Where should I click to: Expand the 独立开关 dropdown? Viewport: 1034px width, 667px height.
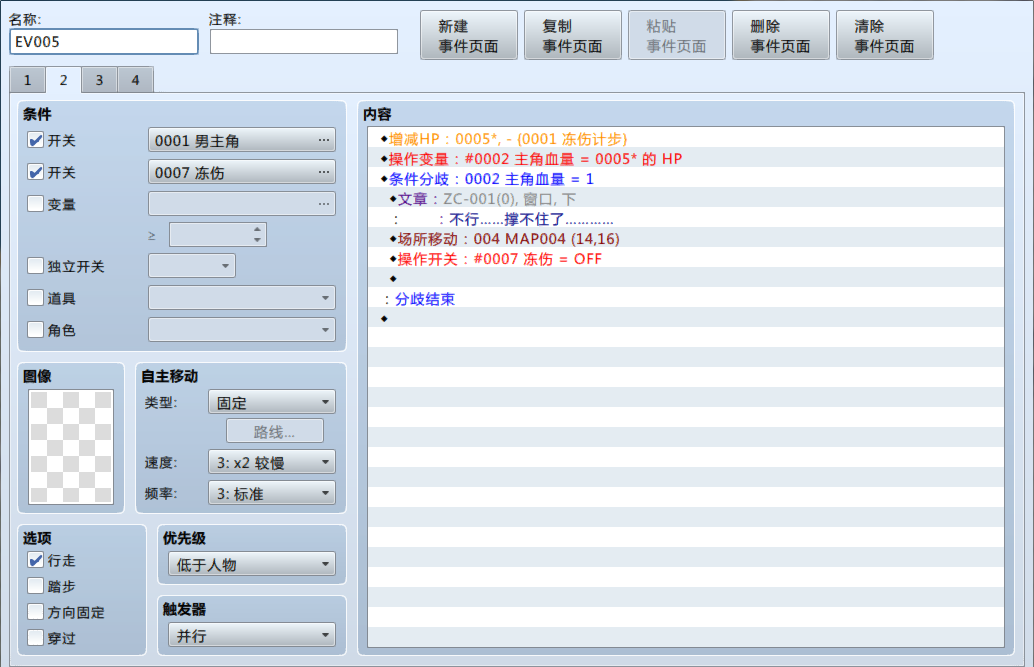pyautogui.click(x=192, y=266)
